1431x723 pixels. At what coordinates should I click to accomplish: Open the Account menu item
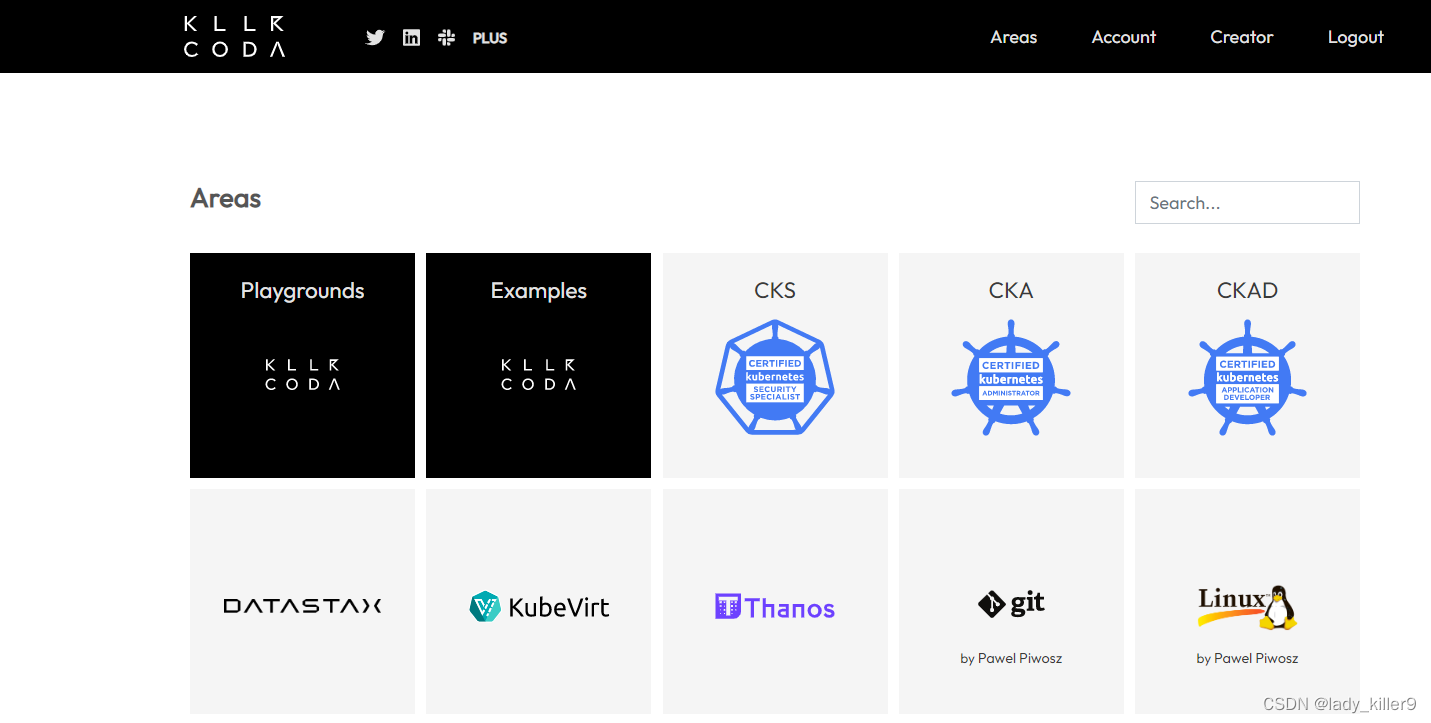(1124, 37)
